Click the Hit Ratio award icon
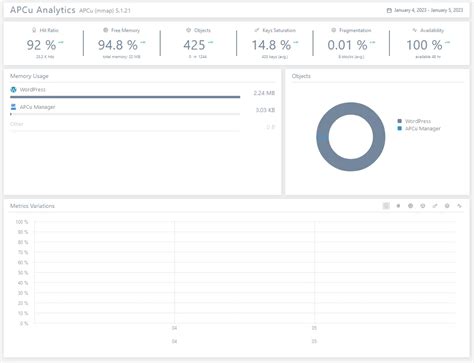Viewport: 474px width, 363px height. click(34, 30)
